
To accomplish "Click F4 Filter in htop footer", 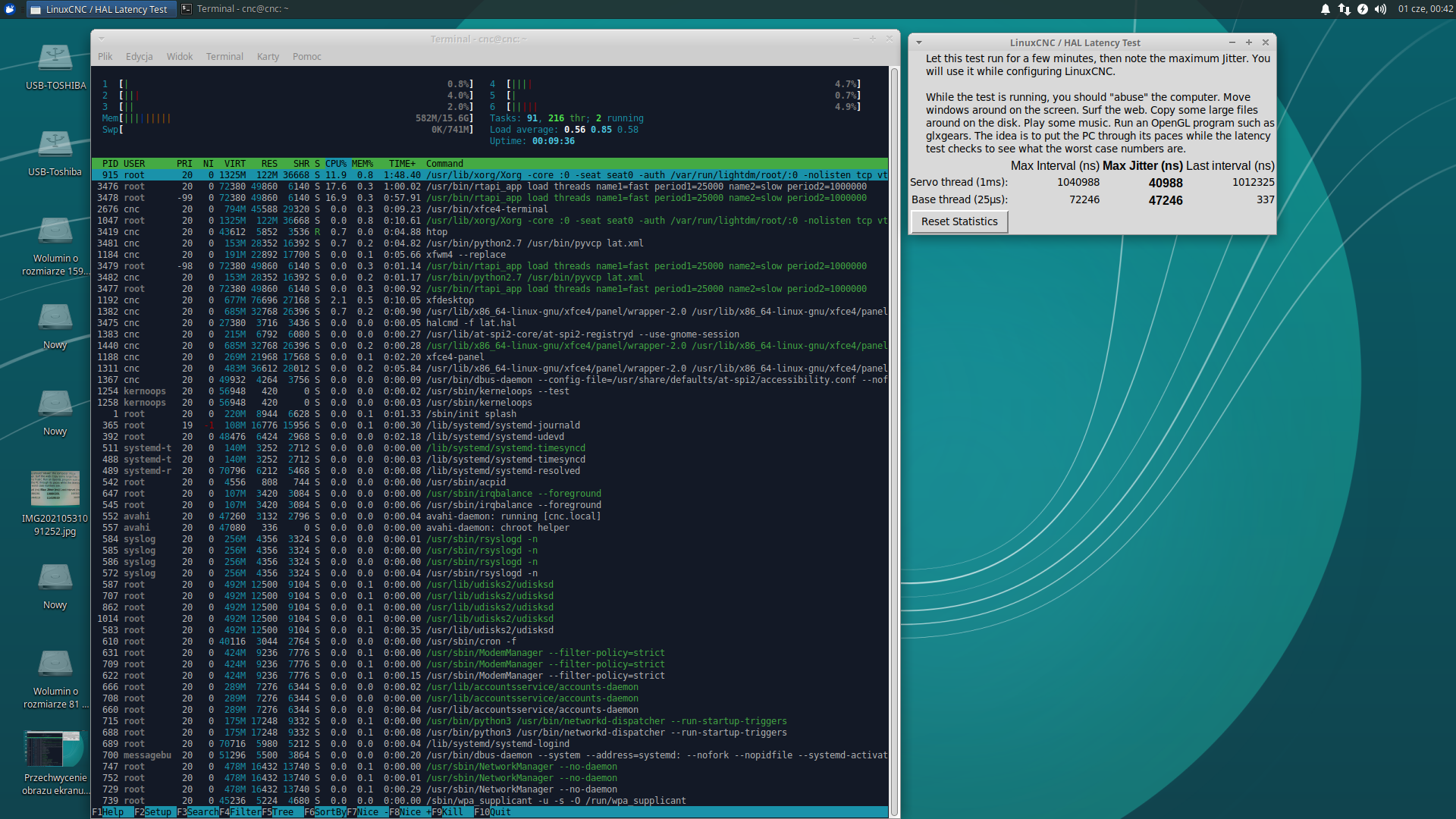I will (240, 812).
